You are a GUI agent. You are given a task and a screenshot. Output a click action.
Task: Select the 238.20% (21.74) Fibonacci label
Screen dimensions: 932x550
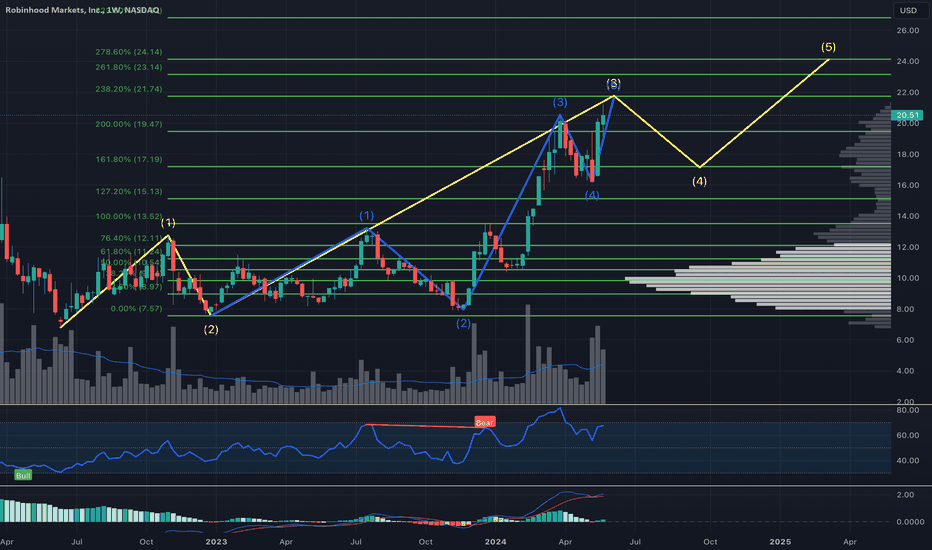[x=128, y=89]
